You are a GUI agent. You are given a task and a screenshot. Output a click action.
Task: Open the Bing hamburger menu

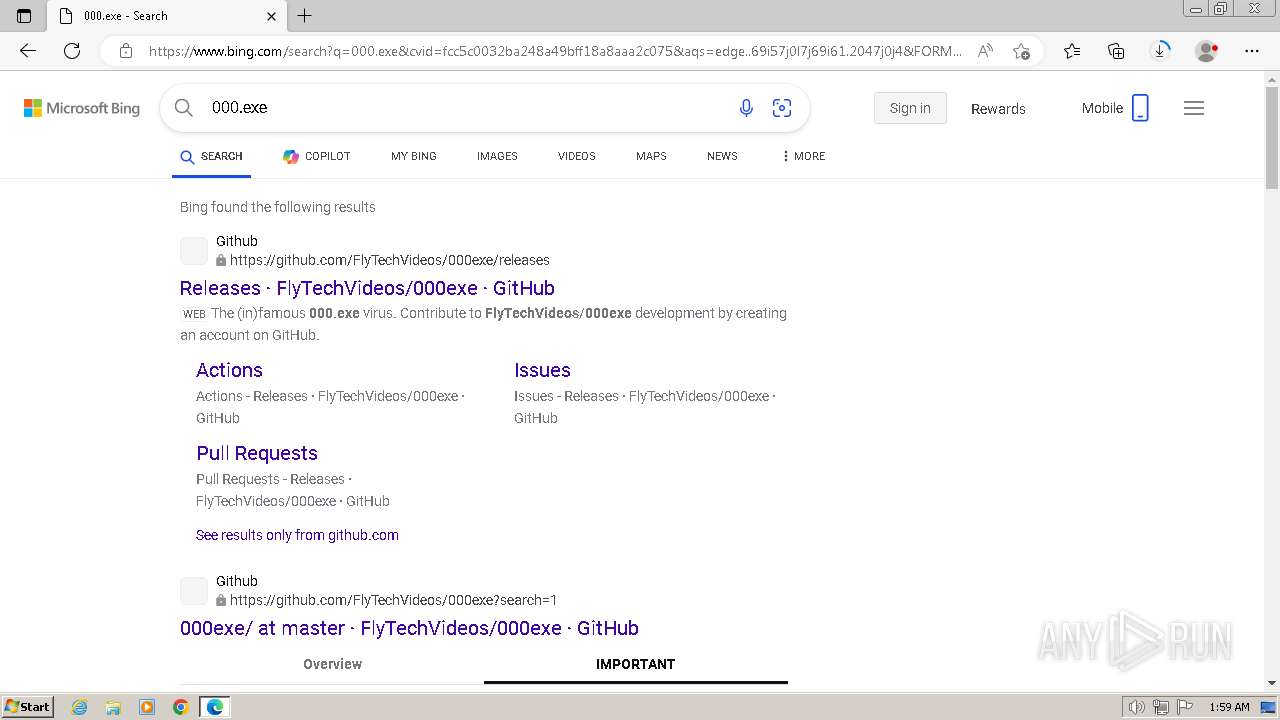(1194, 108)
